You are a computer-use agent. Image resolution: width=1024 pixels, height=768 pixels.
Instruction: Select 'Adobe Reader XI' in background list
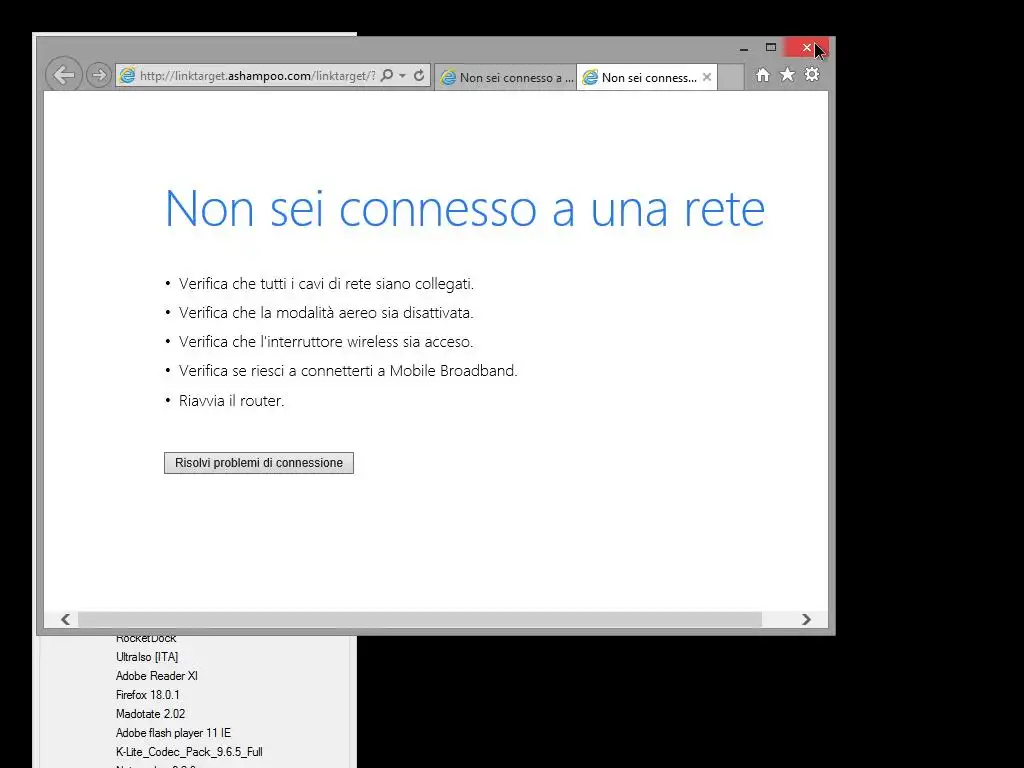pyautogui.click(x=157, y=676)
